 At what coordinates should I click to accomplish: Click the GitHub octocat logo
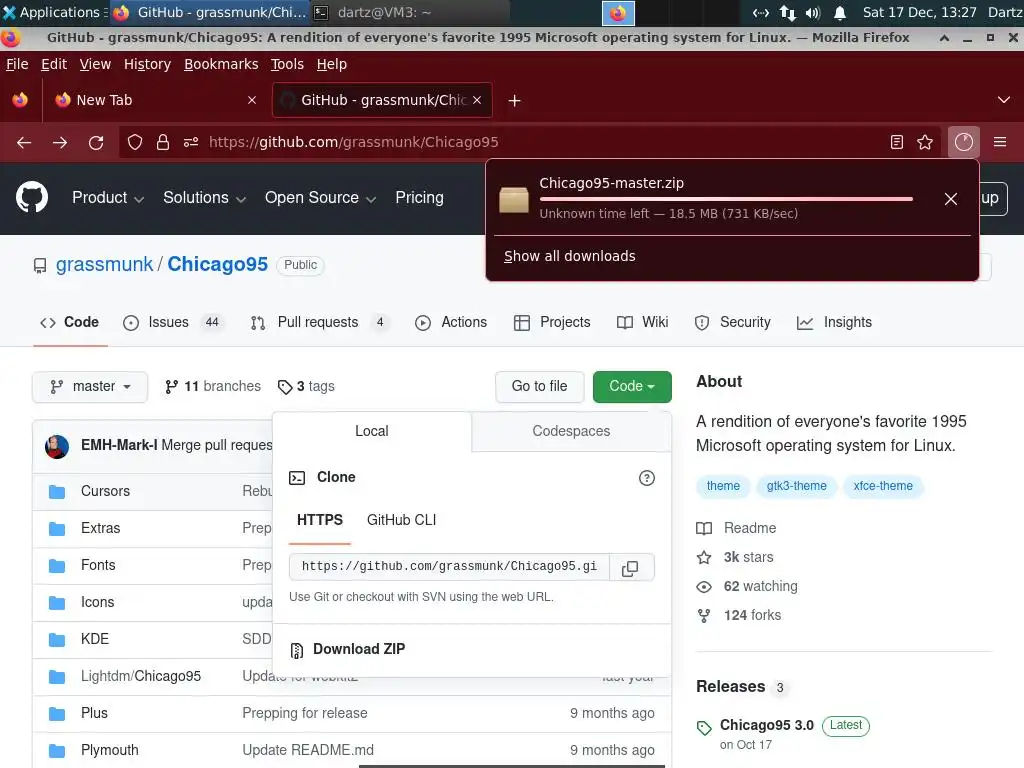click(x=32, y=197)
